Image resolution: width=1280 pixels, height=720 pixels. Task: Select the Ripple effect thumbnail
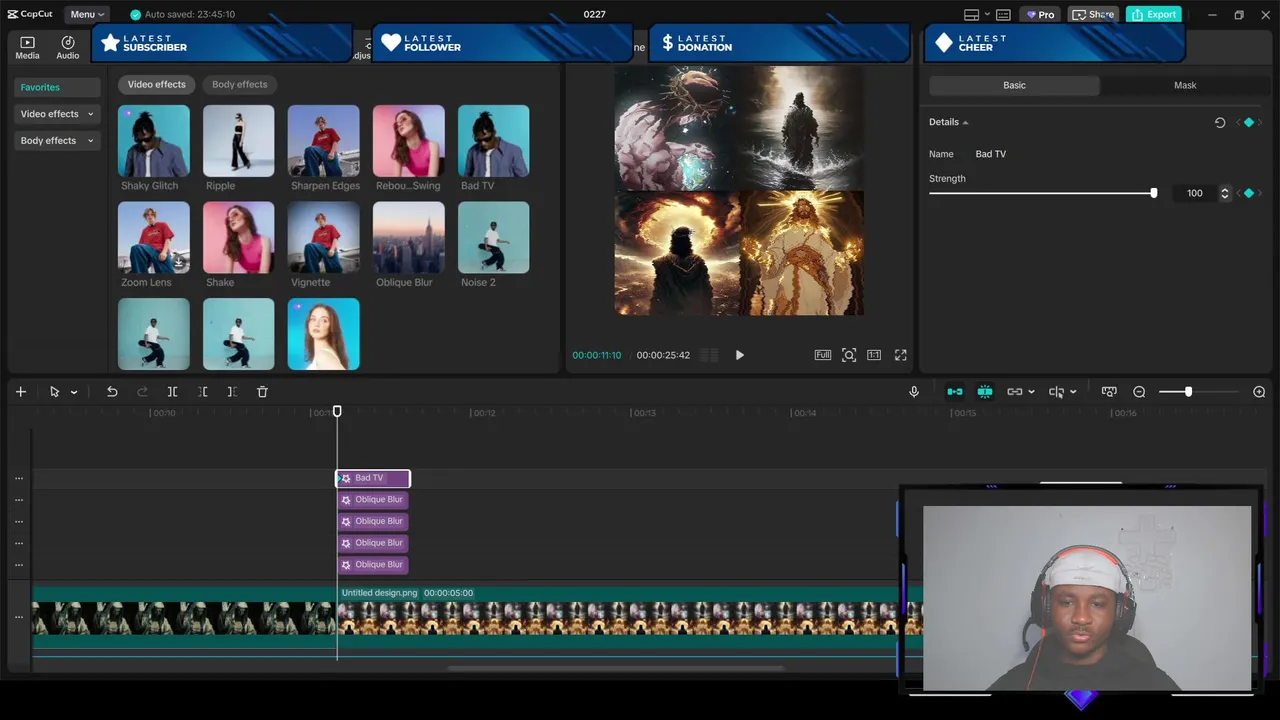click(x=238, y=141)
